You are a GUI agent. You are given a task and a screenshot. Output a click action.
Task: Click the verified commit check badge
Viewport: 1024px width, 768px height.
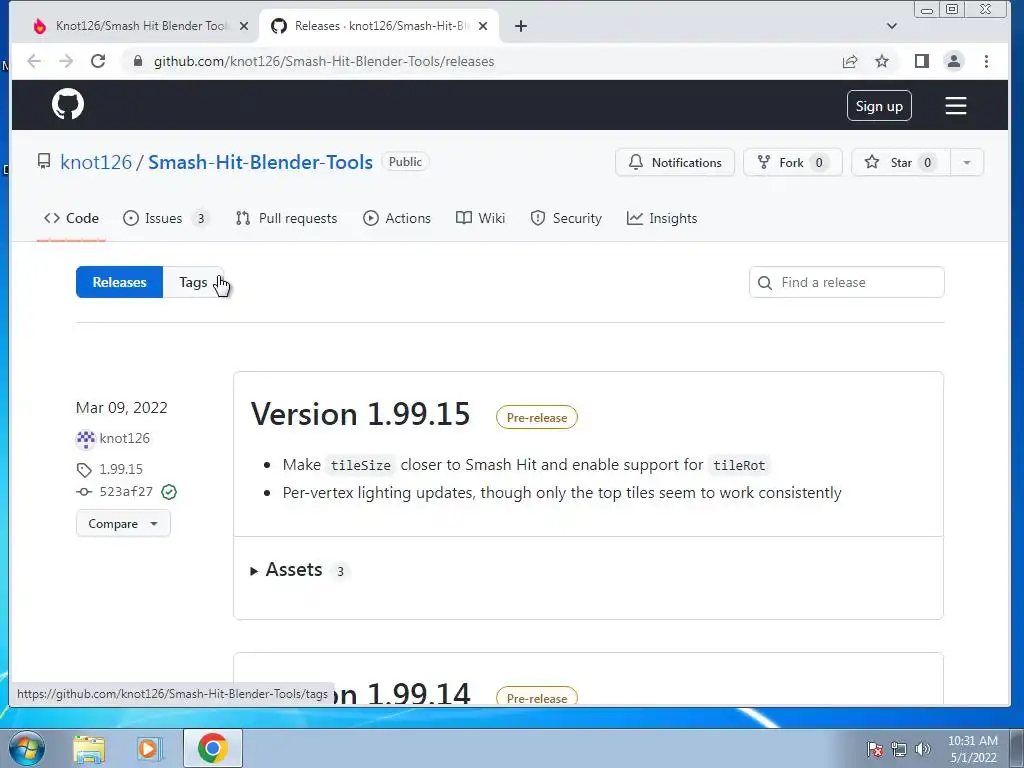click(x=169, y=492)
